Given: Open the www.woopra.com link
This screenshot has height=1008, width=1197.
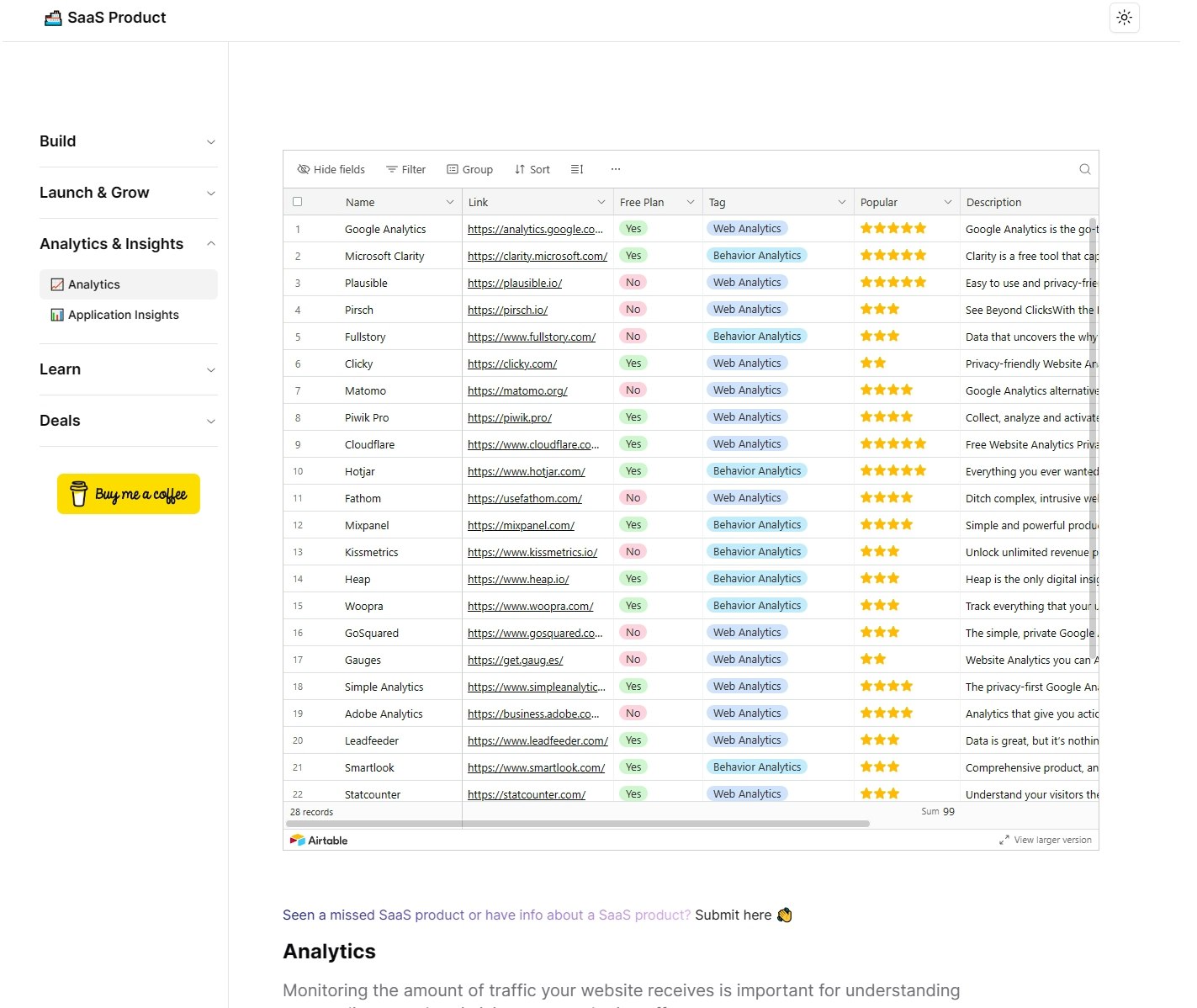Looking at the screenshot, I should pos(531,606).
